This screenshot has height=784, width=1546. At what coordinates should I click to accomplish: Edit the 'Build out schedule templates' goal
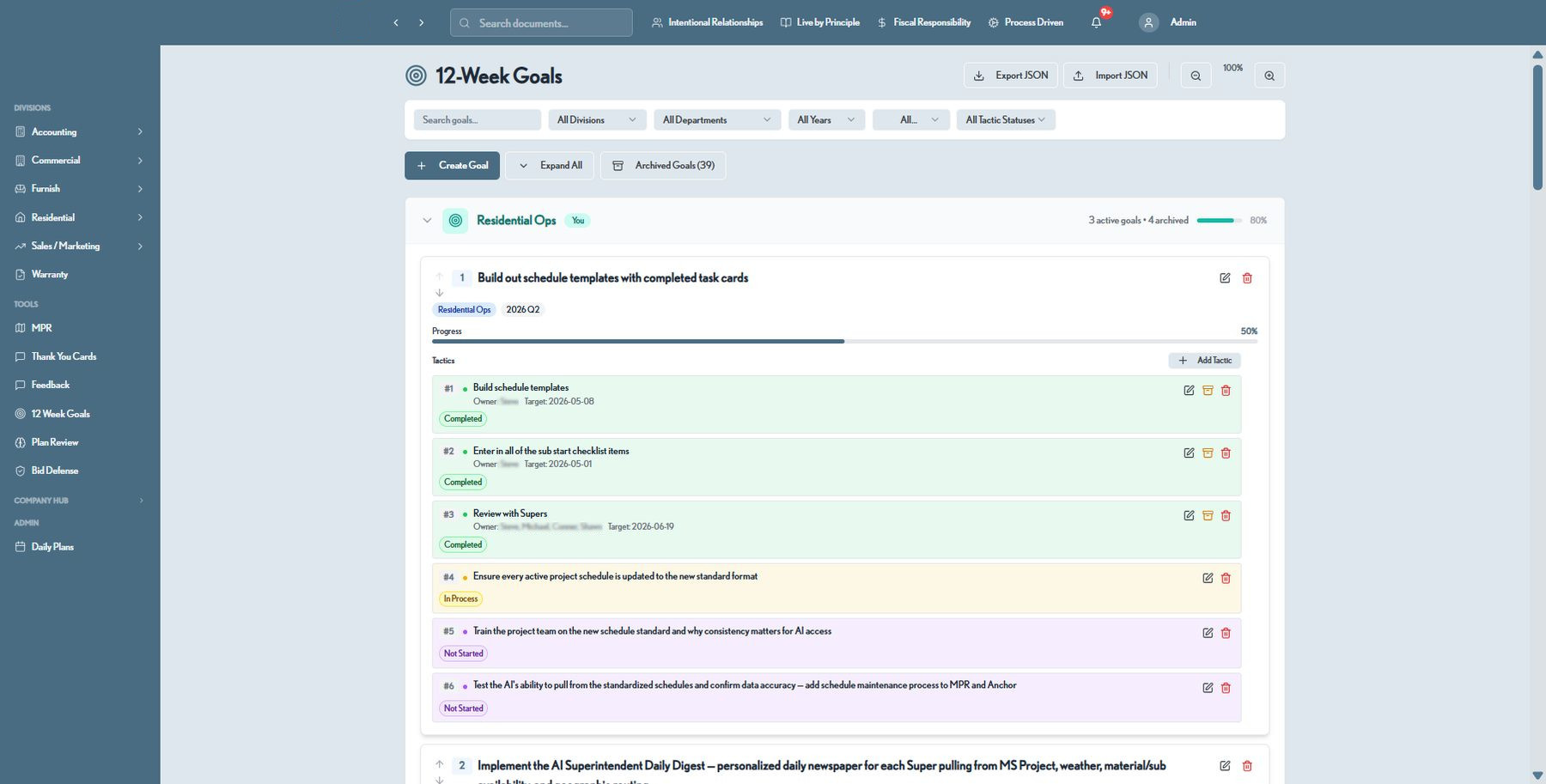click(1225, 278)
